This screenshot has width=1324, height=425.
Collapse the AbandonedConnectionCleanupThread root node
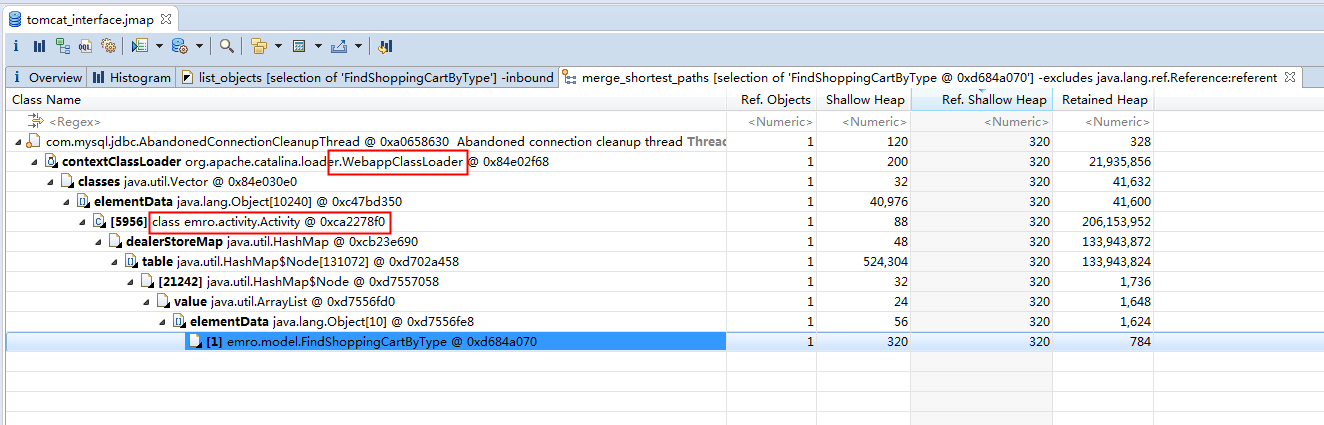[20, 142]
